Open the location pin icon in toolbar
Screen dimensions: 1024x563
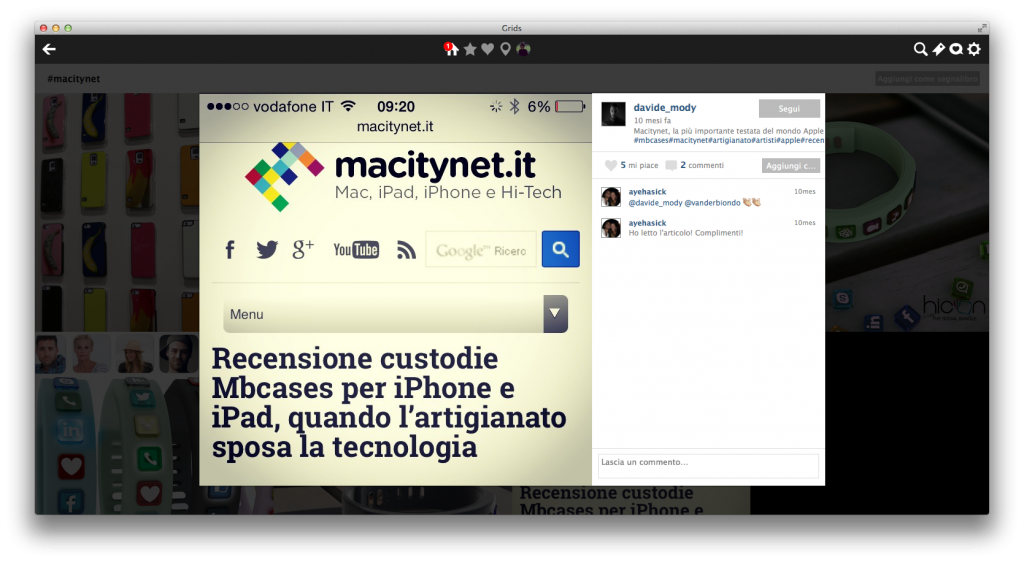(x=505, y=49)
